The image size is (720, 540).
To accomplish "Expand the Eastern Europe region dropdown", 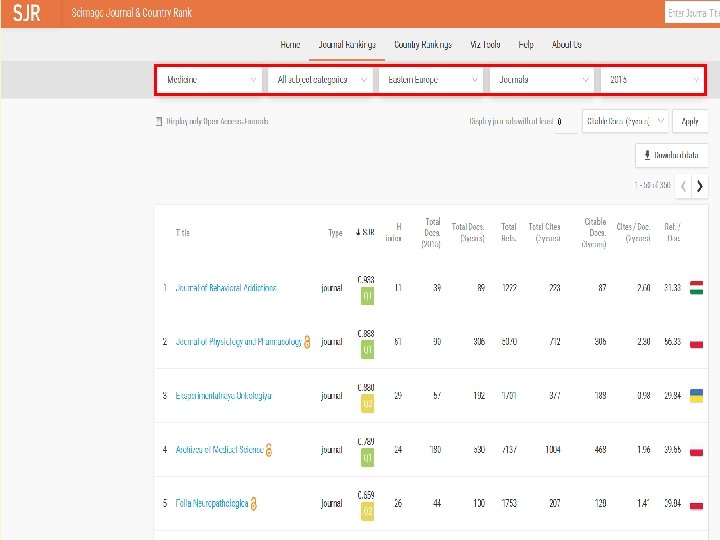I will click(x=431, y=80).
